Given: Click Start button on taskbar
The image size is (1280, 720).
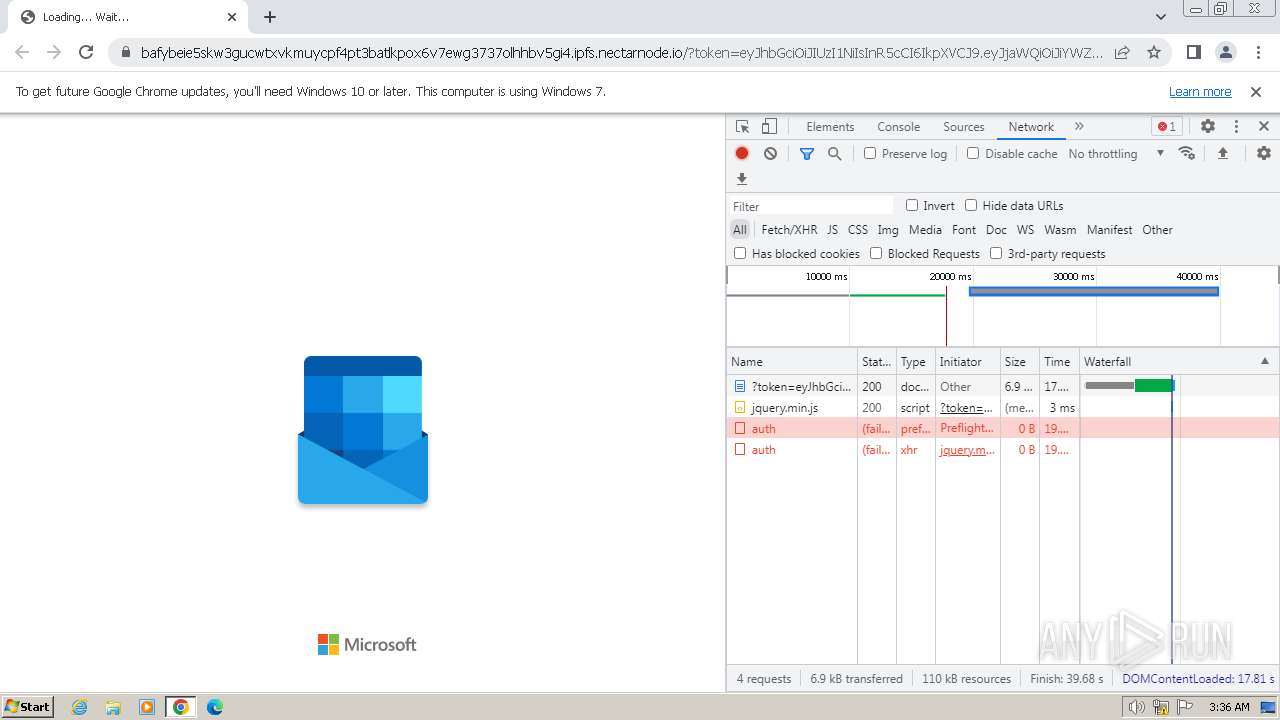Looking at the screenshot, I should coord(27,707).
